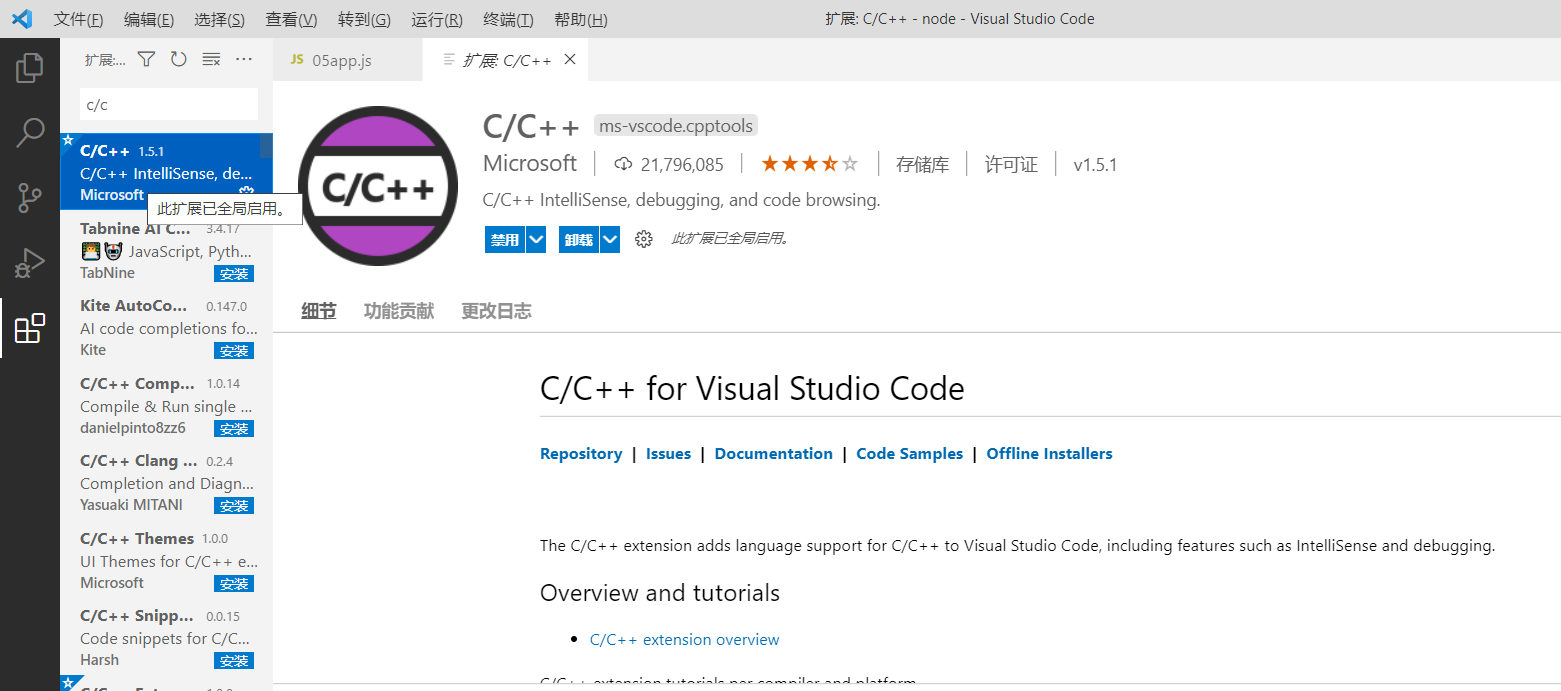The height and width of the screenshot is (691, 1561).
Task: Open dropdown arrow beside Uninstall button
Action: 609,240
